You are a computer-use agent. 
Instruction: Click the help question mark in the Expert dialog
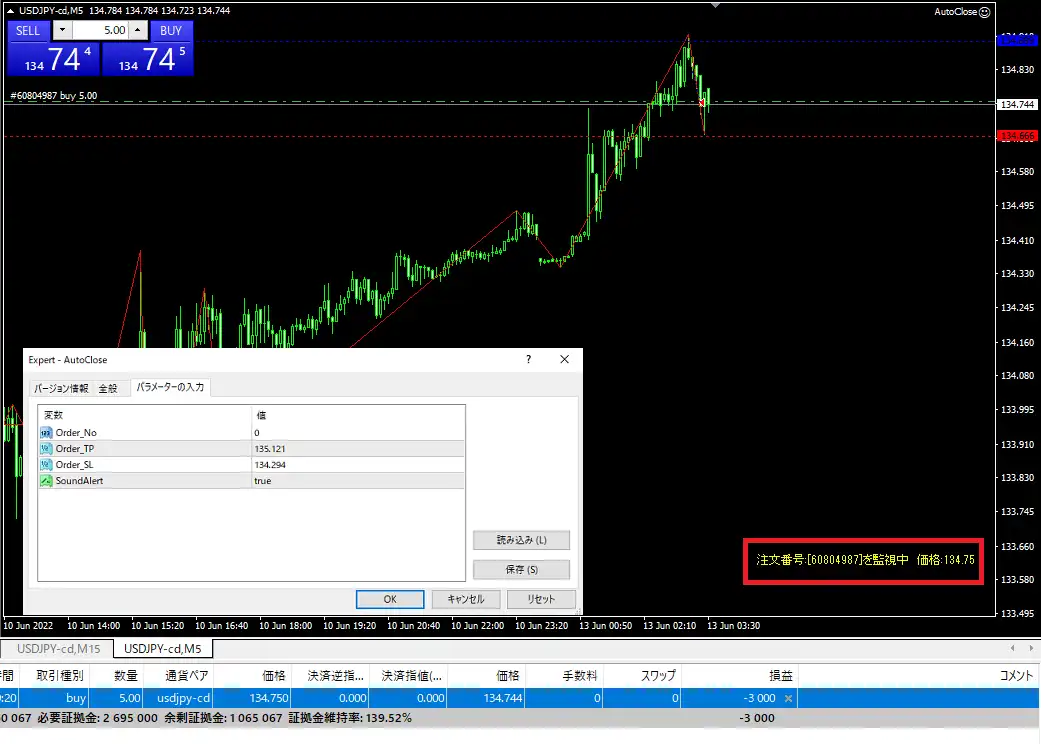[x=528, y=360]
